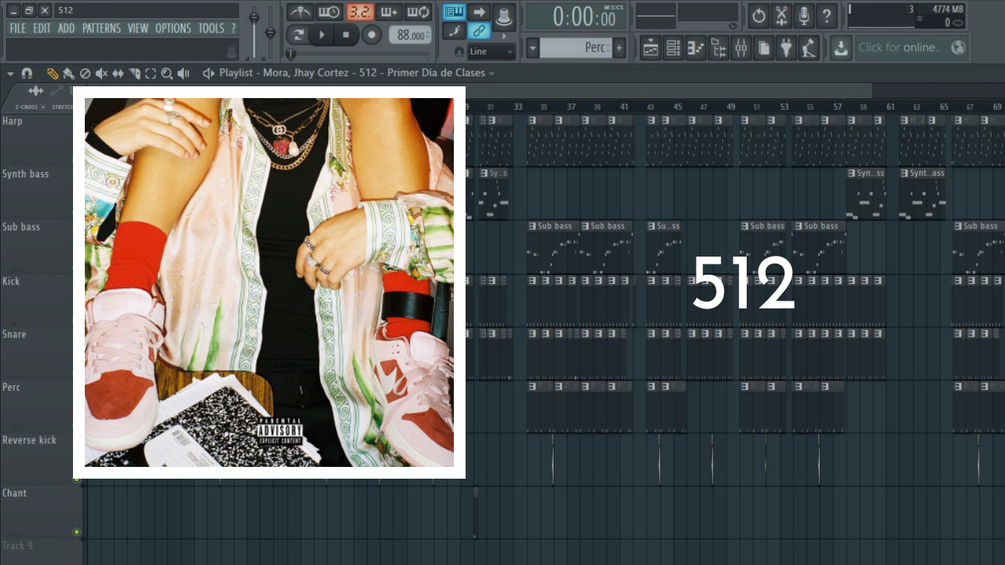This screenshot has height=565, width=1005.
Task: Click the small arrow below the knob icon
Action: click(x=504, y=36)
